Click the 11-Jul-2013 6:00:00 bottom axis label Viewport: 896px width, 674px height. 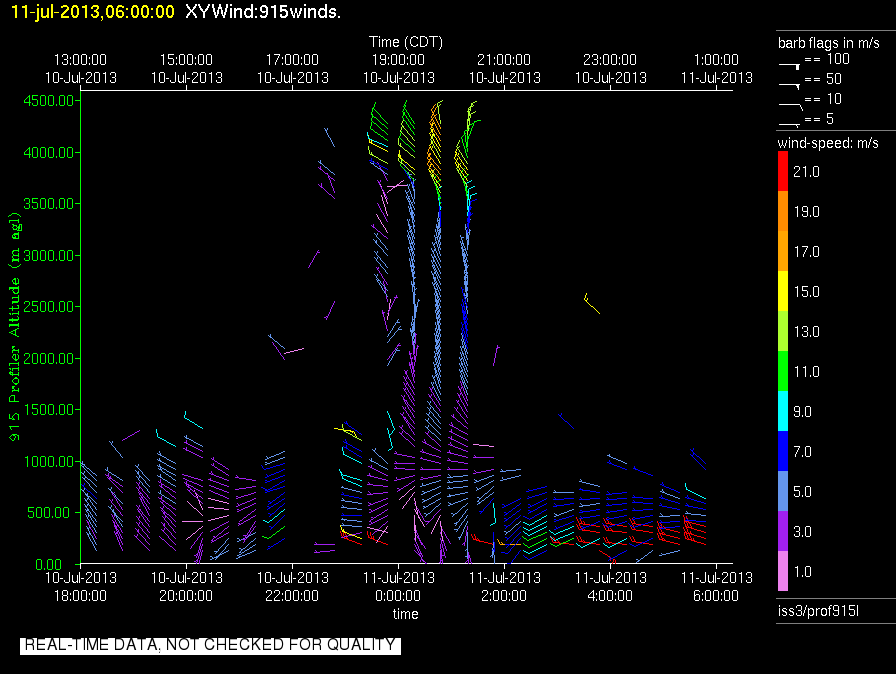717,587
